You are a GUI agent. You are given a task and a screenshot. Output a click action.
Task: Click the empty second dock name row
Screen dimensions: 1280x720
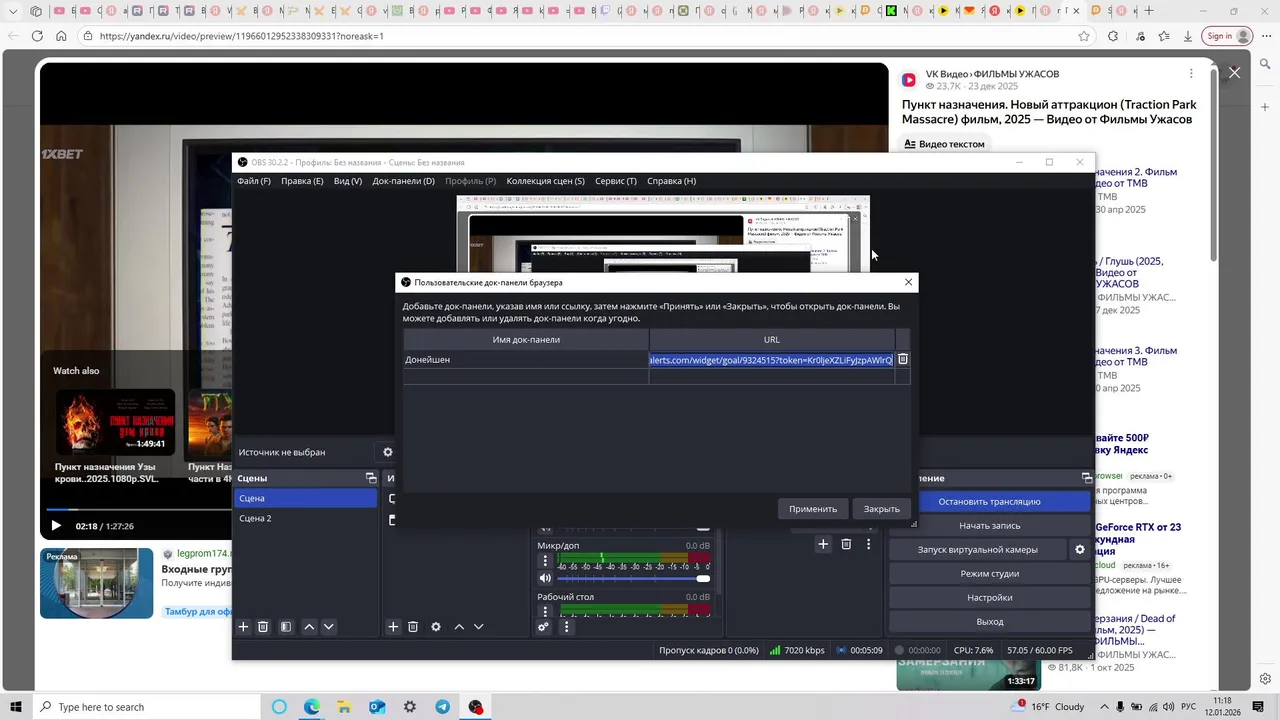click(526, 376)
